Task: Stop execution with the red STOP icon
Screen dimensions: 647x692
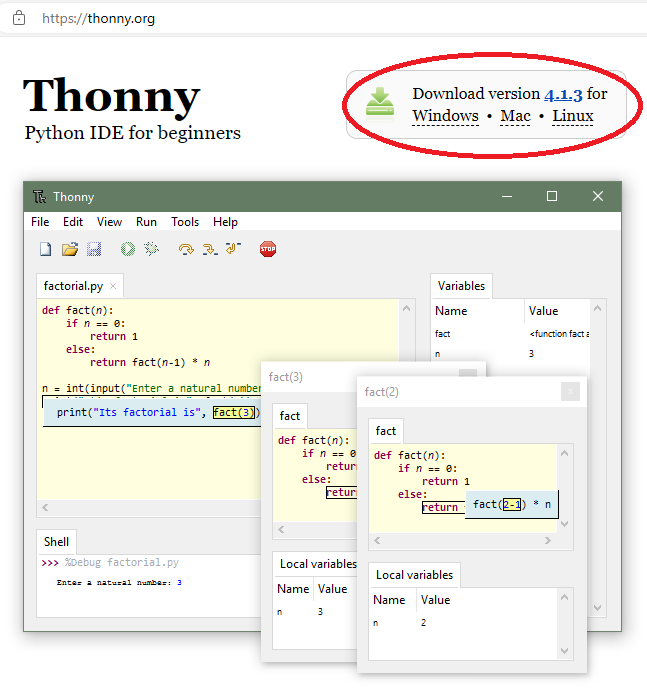Action: (x=267, y=249)
